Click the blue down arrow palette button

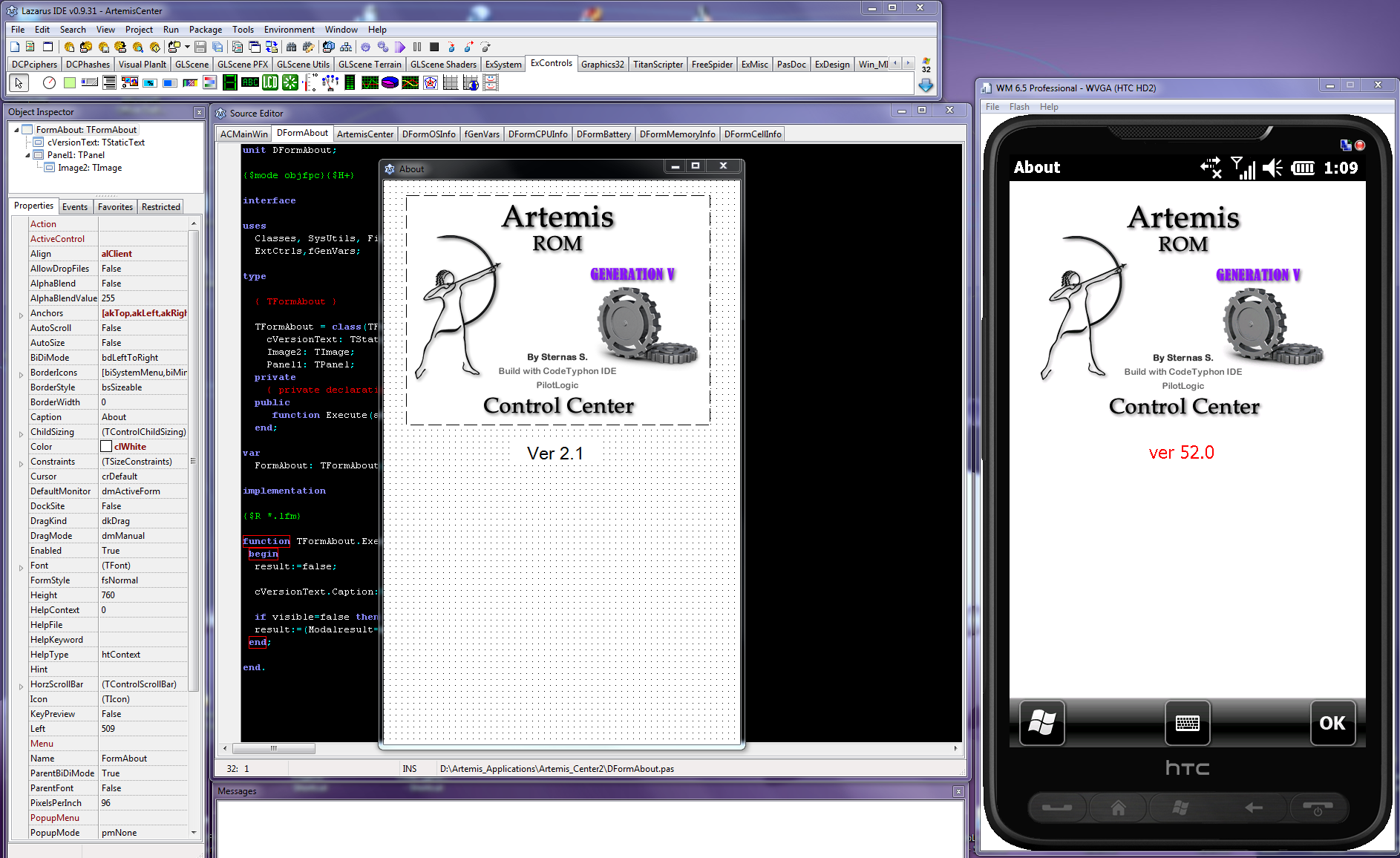click(926, 85)
